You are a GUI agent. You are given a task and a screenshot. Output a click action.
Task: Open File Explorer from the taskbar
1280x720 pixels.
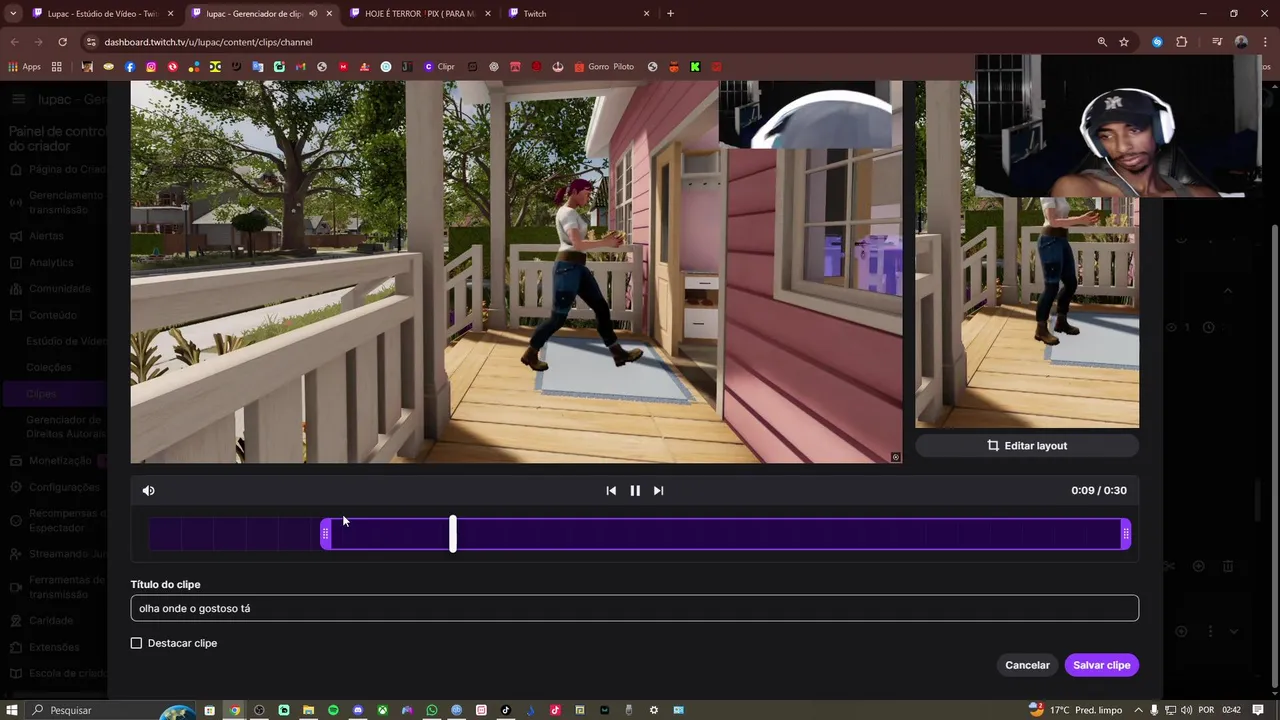(x=309, y=710)
